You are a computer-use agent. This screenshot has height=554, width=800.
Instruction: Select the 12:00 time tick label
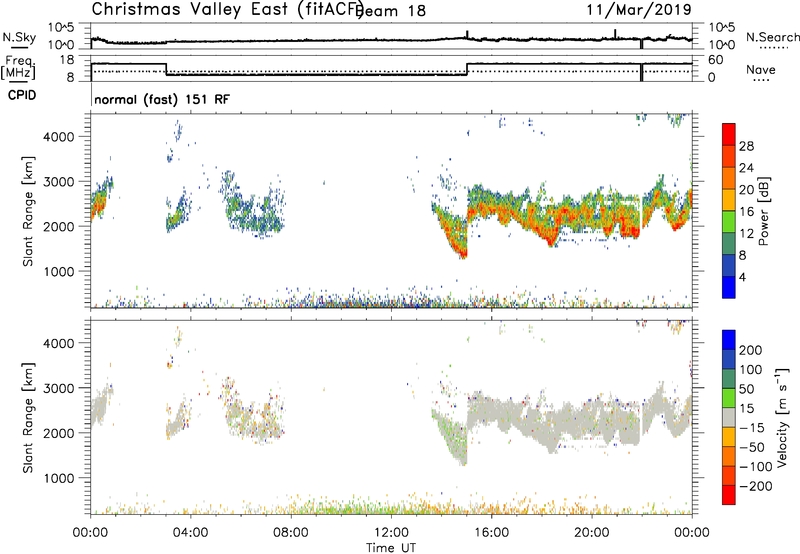point(391,533)
